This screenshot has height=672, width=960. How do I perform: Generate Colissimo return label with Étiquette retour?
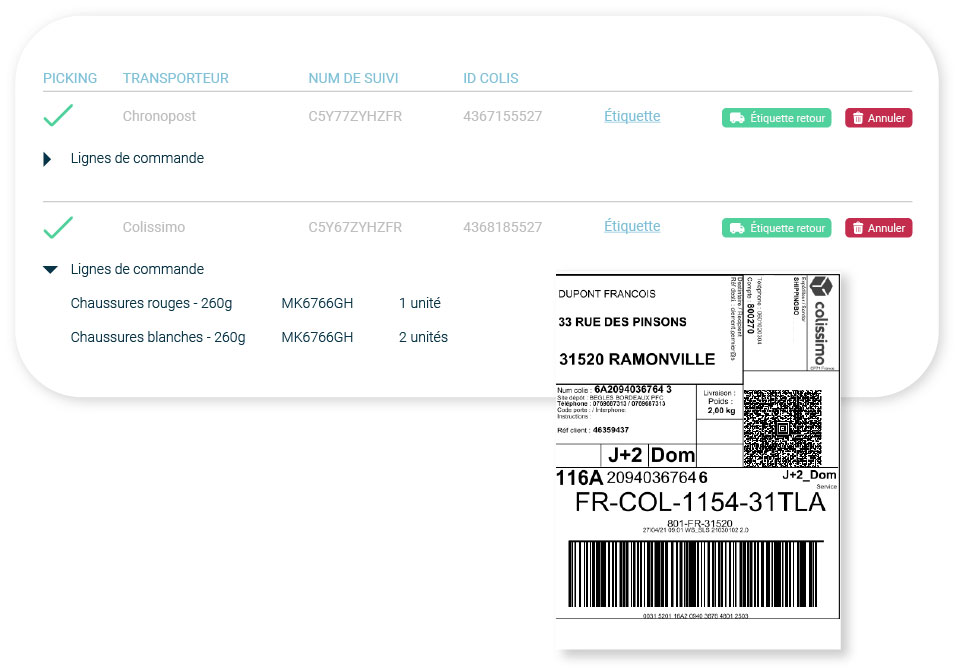pos(776,228)
